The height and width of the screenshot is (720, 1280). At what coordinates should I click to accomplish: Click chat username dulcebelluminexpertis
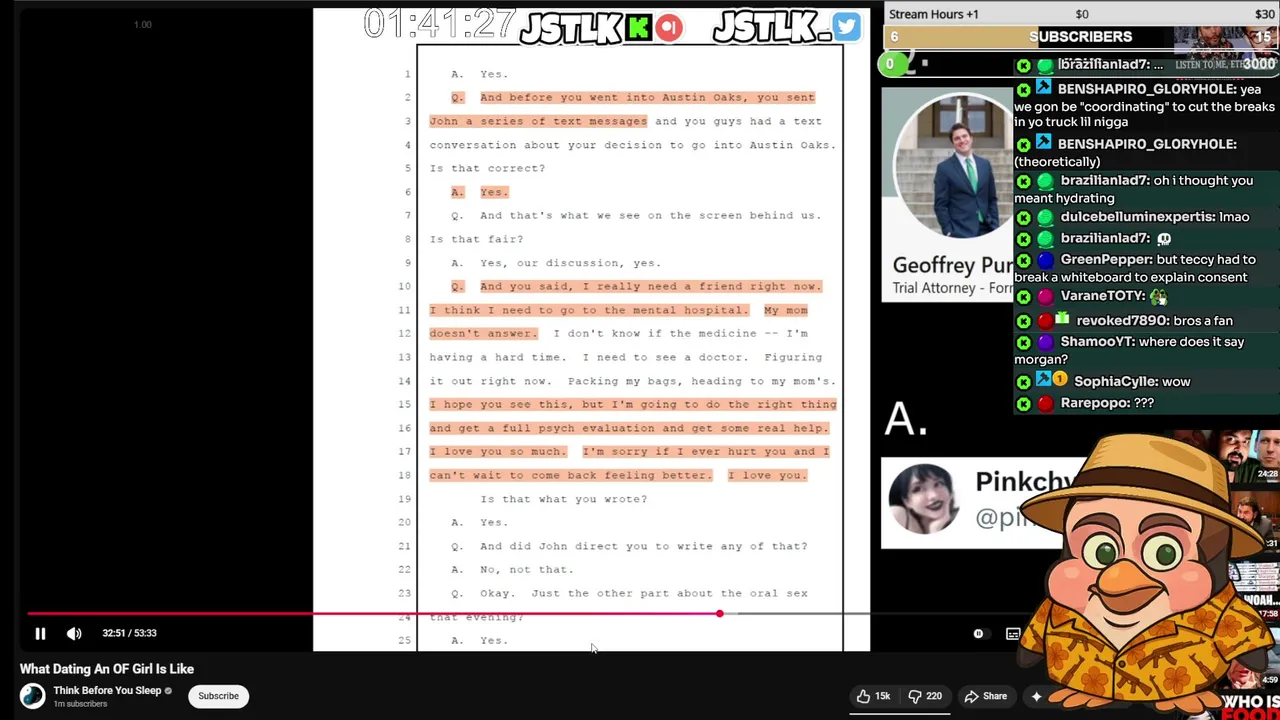tap(1138, 216)
